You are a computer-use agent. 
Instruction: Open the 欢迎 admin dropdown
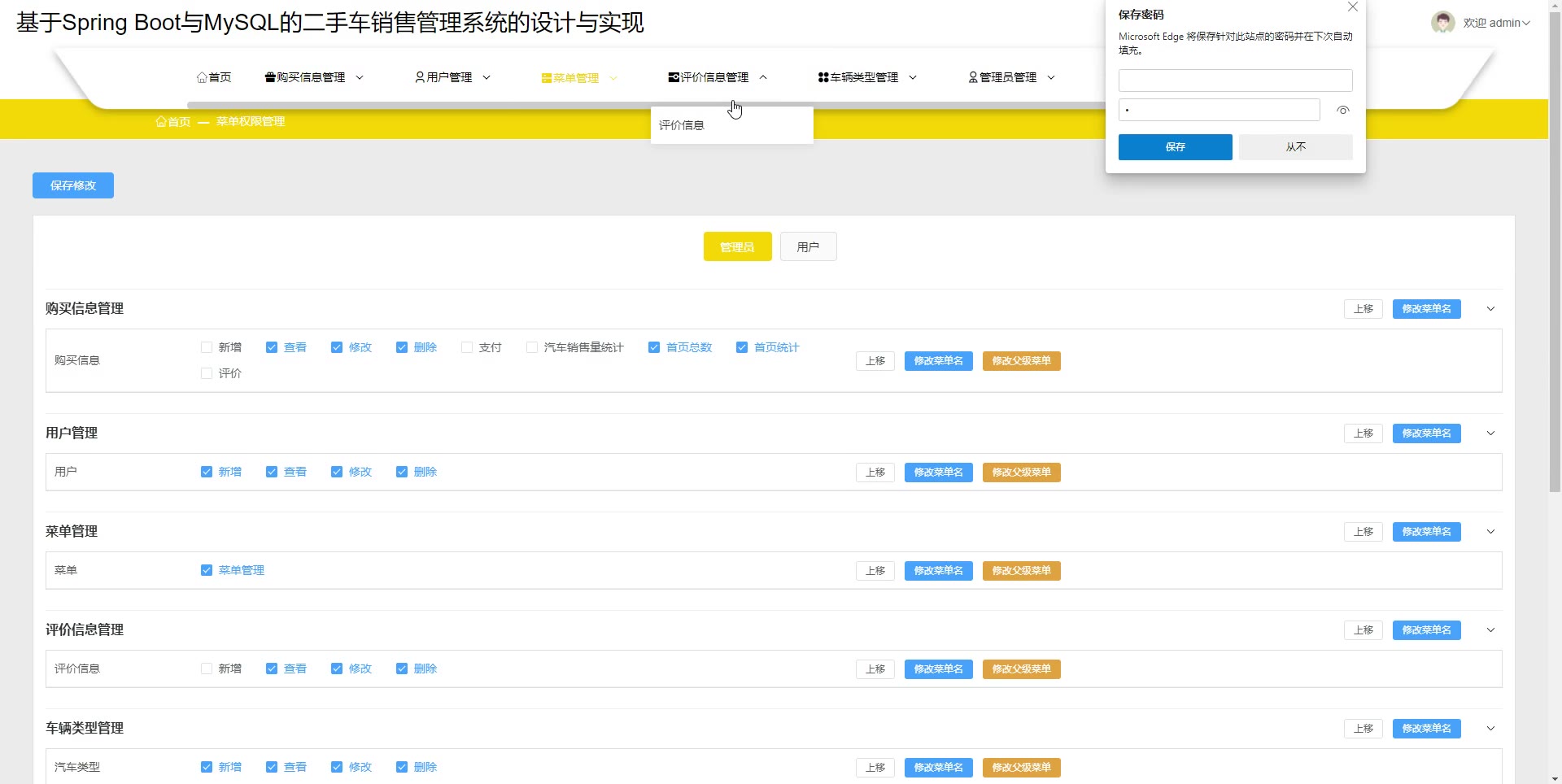[x=1497, y=23]
